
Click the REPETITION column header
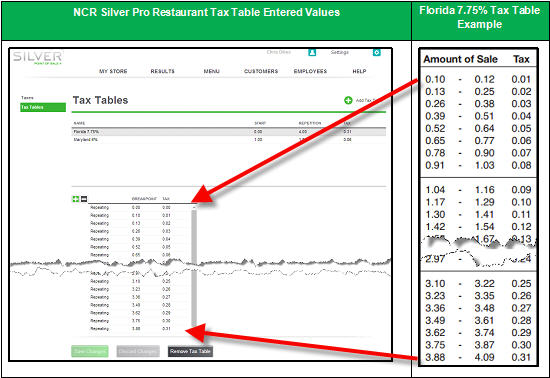[x=310, y=123]
